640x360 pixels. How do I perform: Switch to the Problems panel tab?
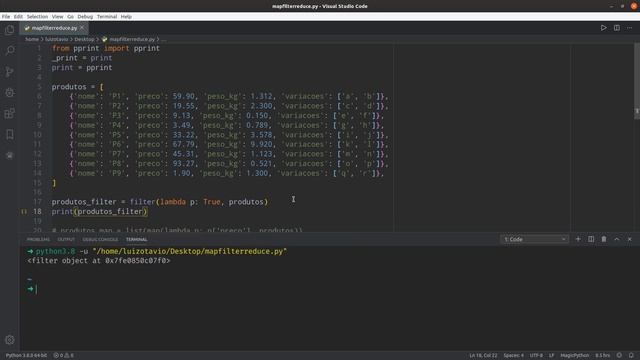[x=38, y=240]
